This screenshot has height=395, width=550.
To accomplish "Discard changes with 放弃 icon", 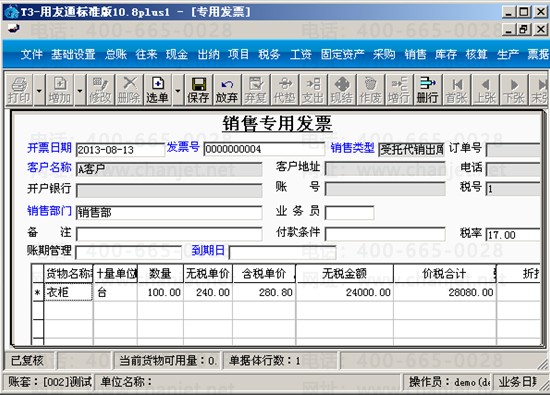I will tap(227, 90).
